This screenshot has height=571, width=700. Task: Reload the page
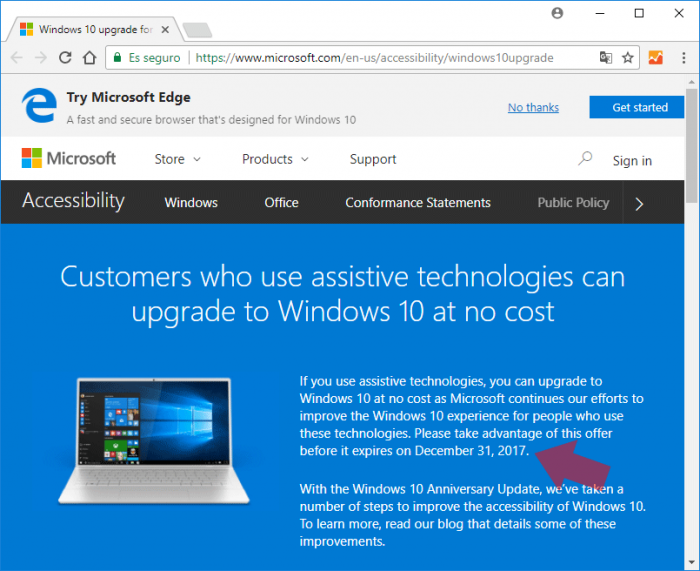coord(65,58)
